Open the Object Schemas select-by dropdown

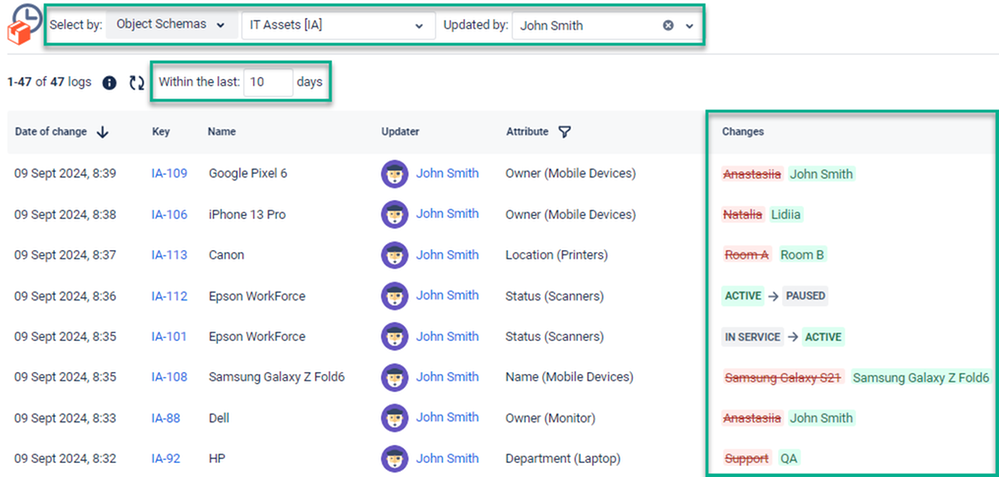[170, 25]
